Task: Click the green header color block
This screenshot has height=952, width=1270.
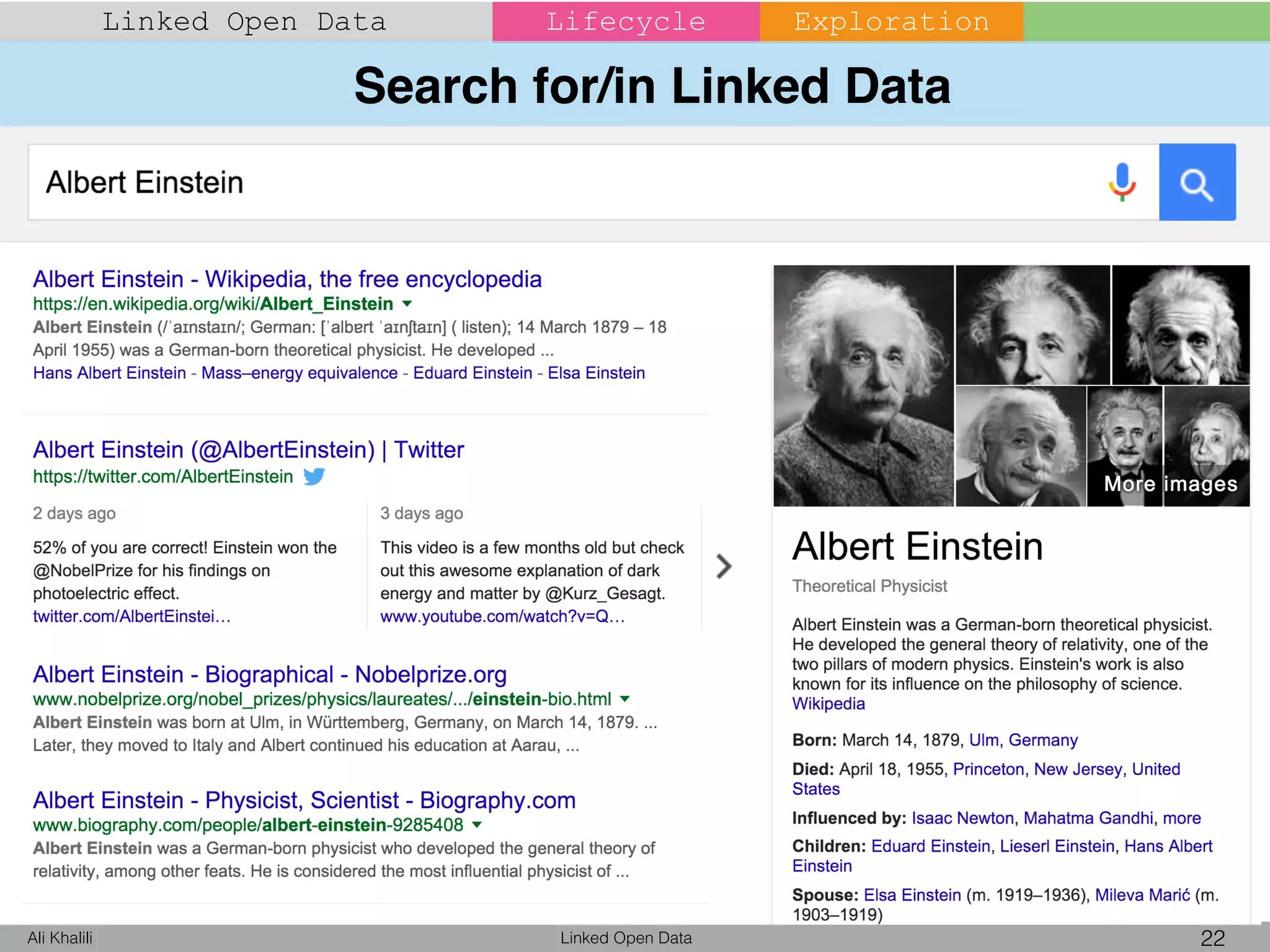Action: click(1146, 22)
